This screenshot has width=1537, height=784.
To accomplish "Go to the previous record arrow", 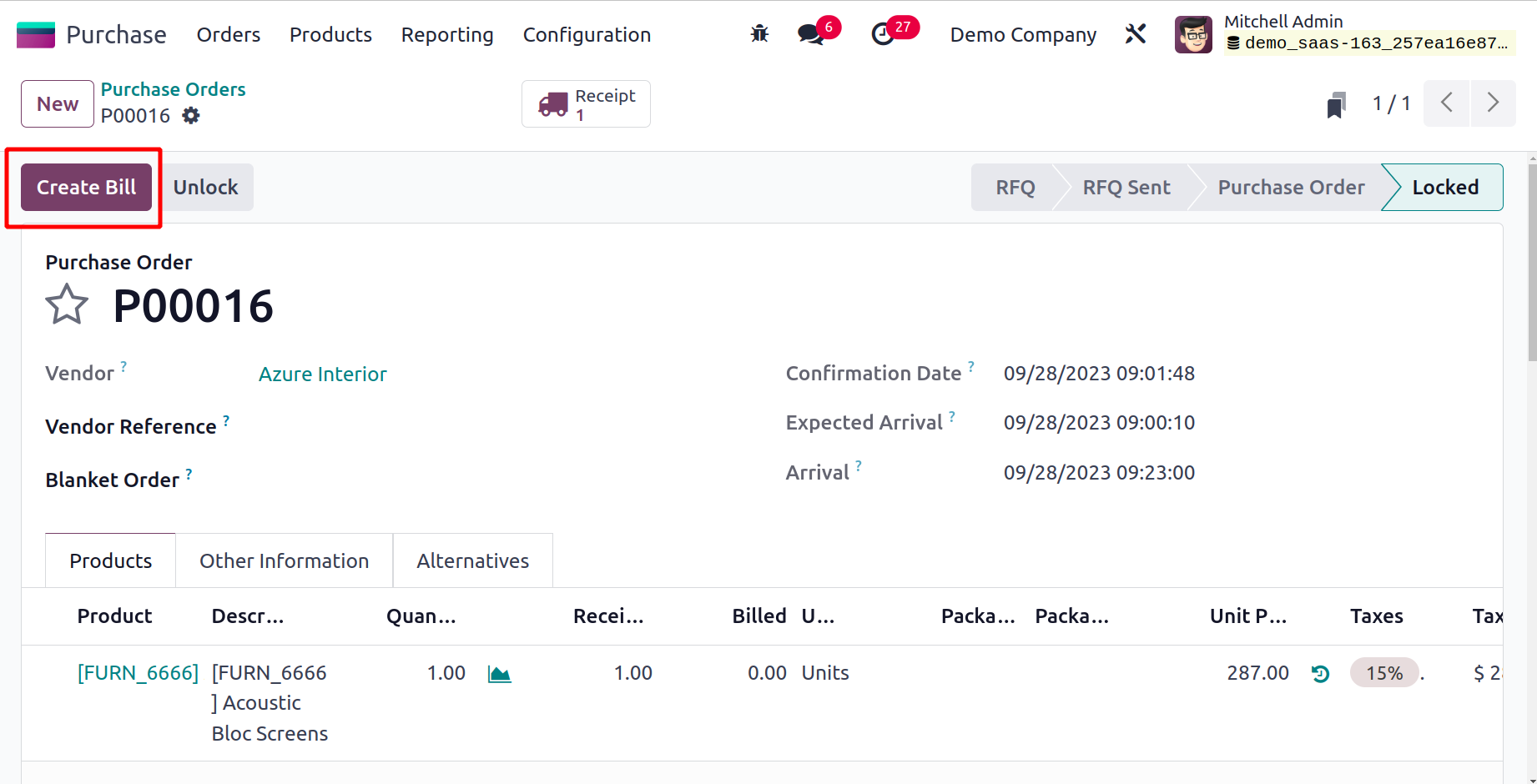I will click(x=1447, y=103).
